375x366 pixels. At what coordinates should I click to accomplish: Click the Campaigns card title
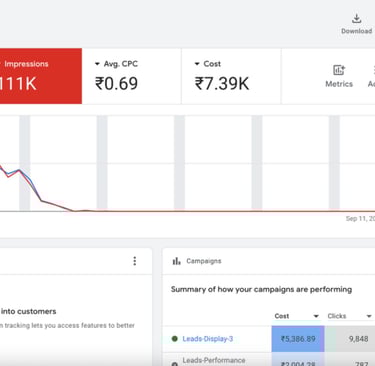coord(204,261)
